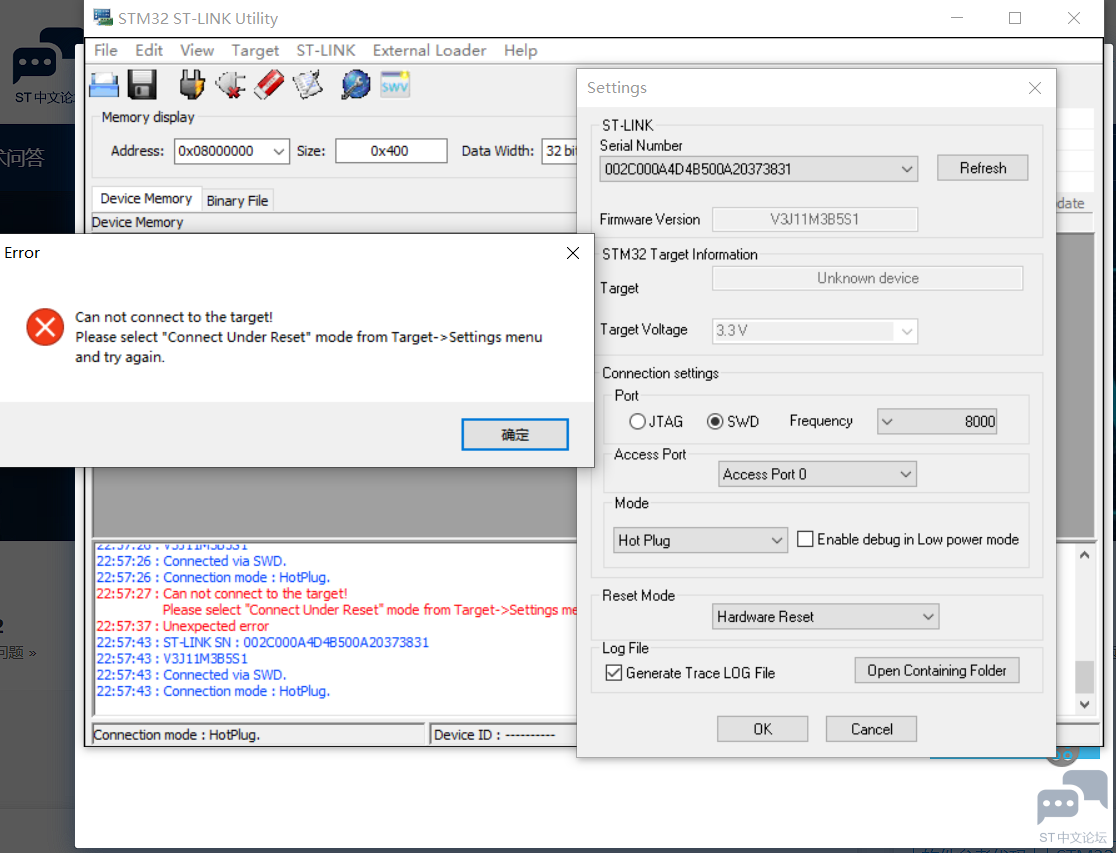Viewport: 1116px width, 853px height.
Task: Switch to the Binary File tab
Action: (x=237, y=201)
